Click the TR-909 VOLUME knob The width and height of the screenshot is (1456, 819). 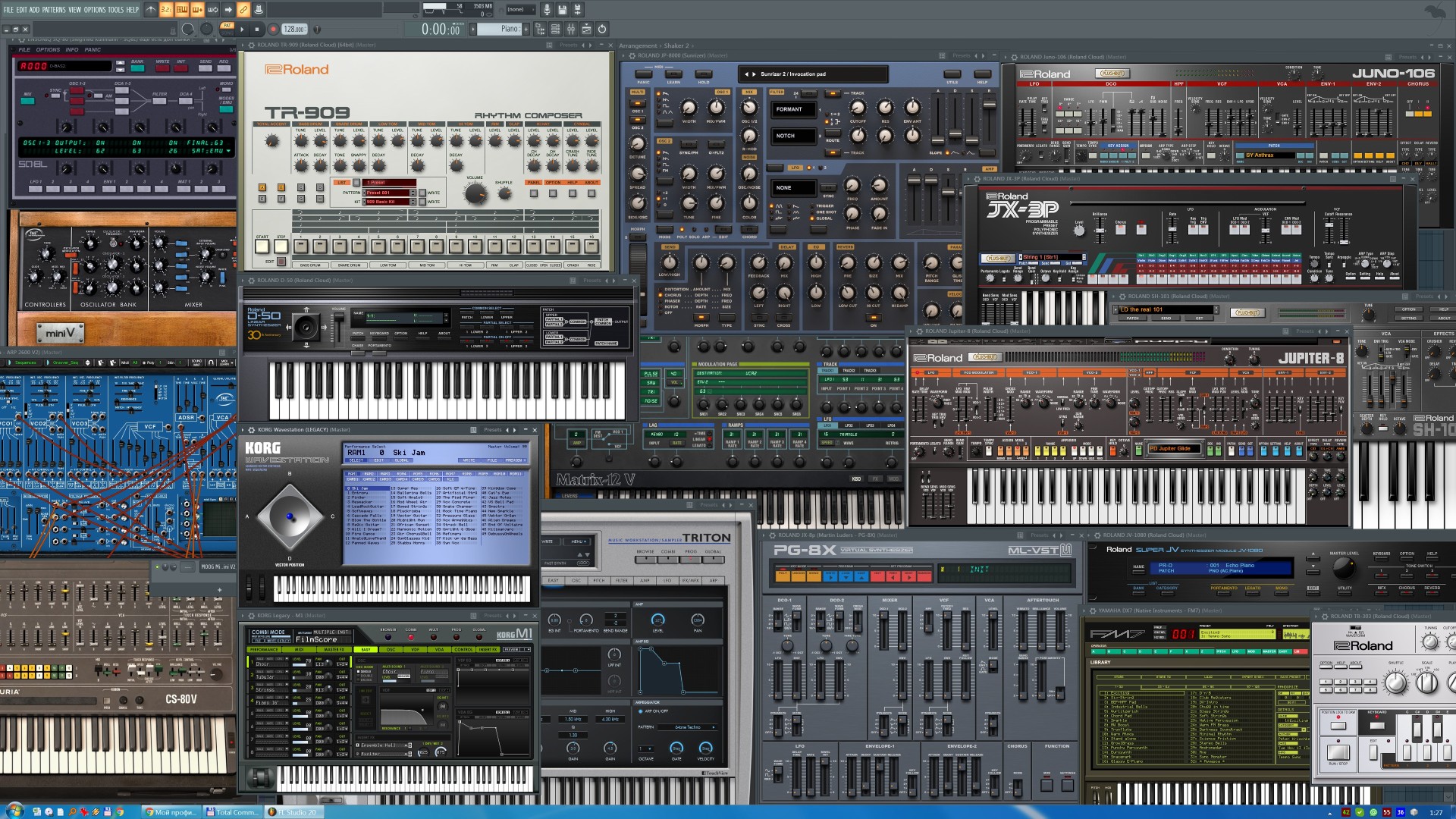click(x=475, y=194)
